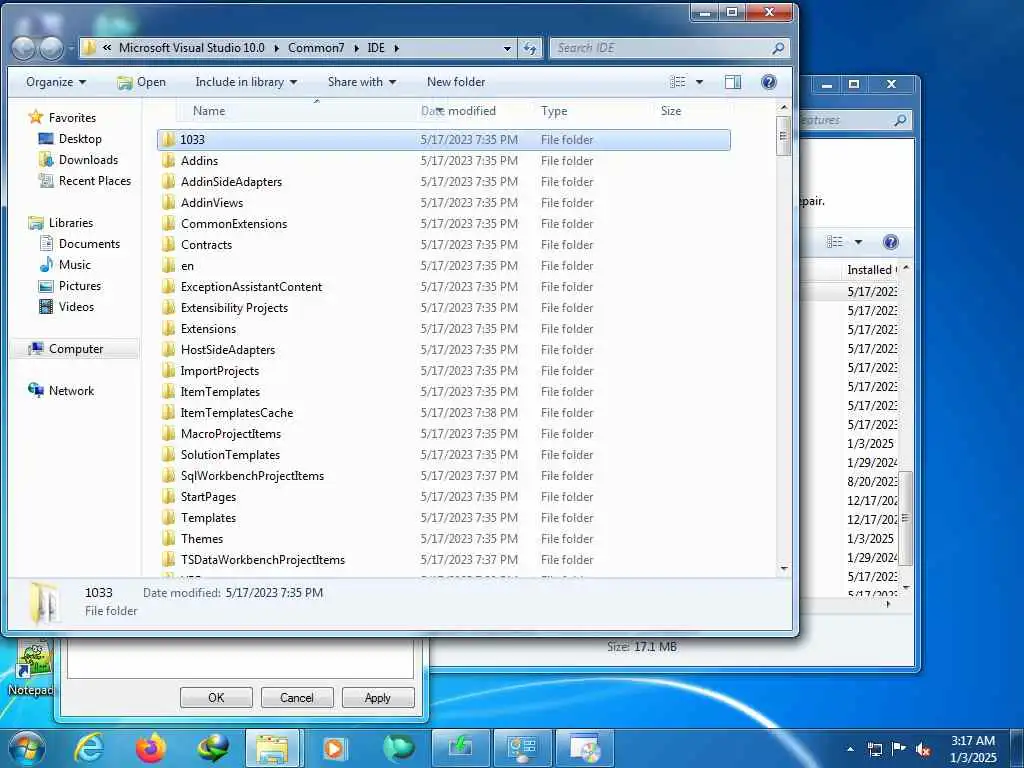Select the Themes folder
Screen dimensions: 1024x768
(x=443, y=539)
